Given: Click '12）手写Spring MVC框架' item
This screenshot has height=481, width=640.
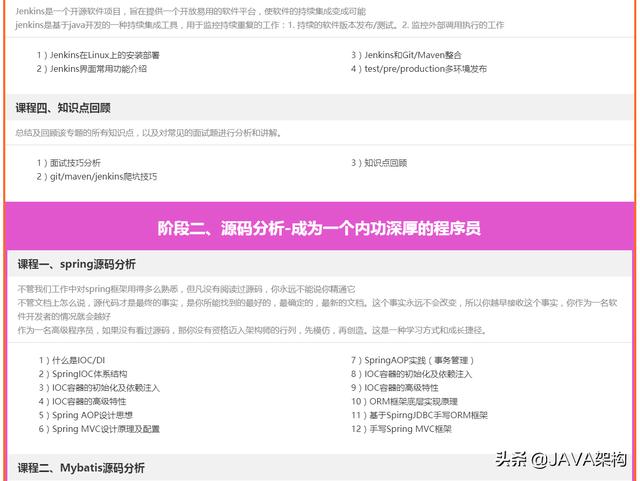Looking at the screenshot, I should point(401,429).
